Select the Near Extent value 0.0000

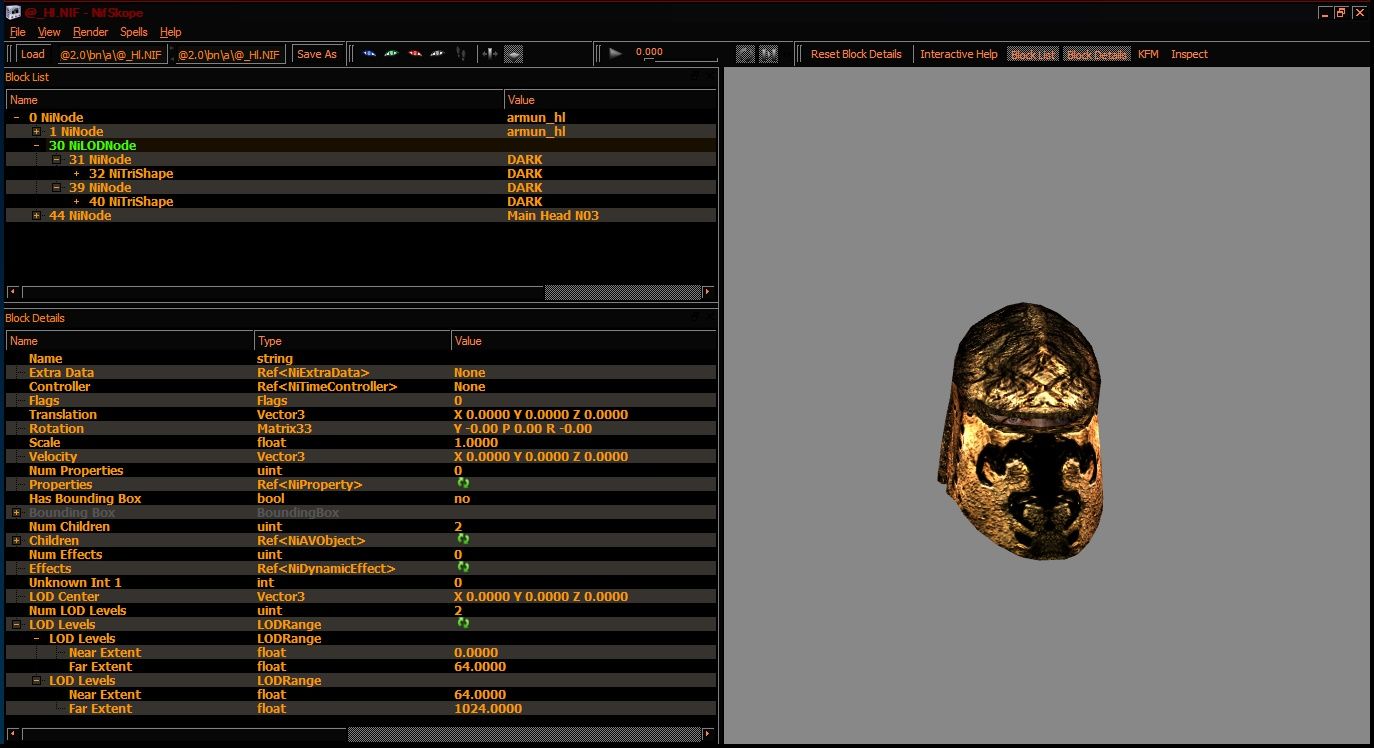474,653
